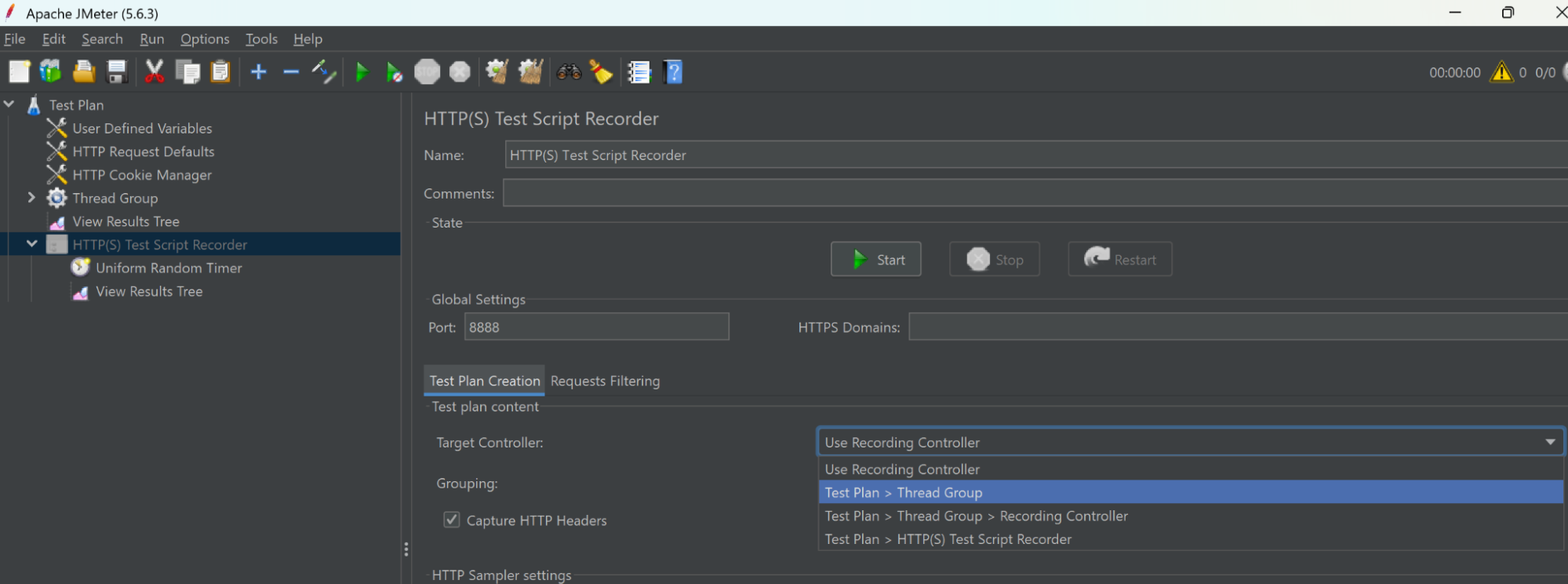Click the Collapse all minus icon
The height and width of the screenshot is (584, 1568).
point(291,72)
